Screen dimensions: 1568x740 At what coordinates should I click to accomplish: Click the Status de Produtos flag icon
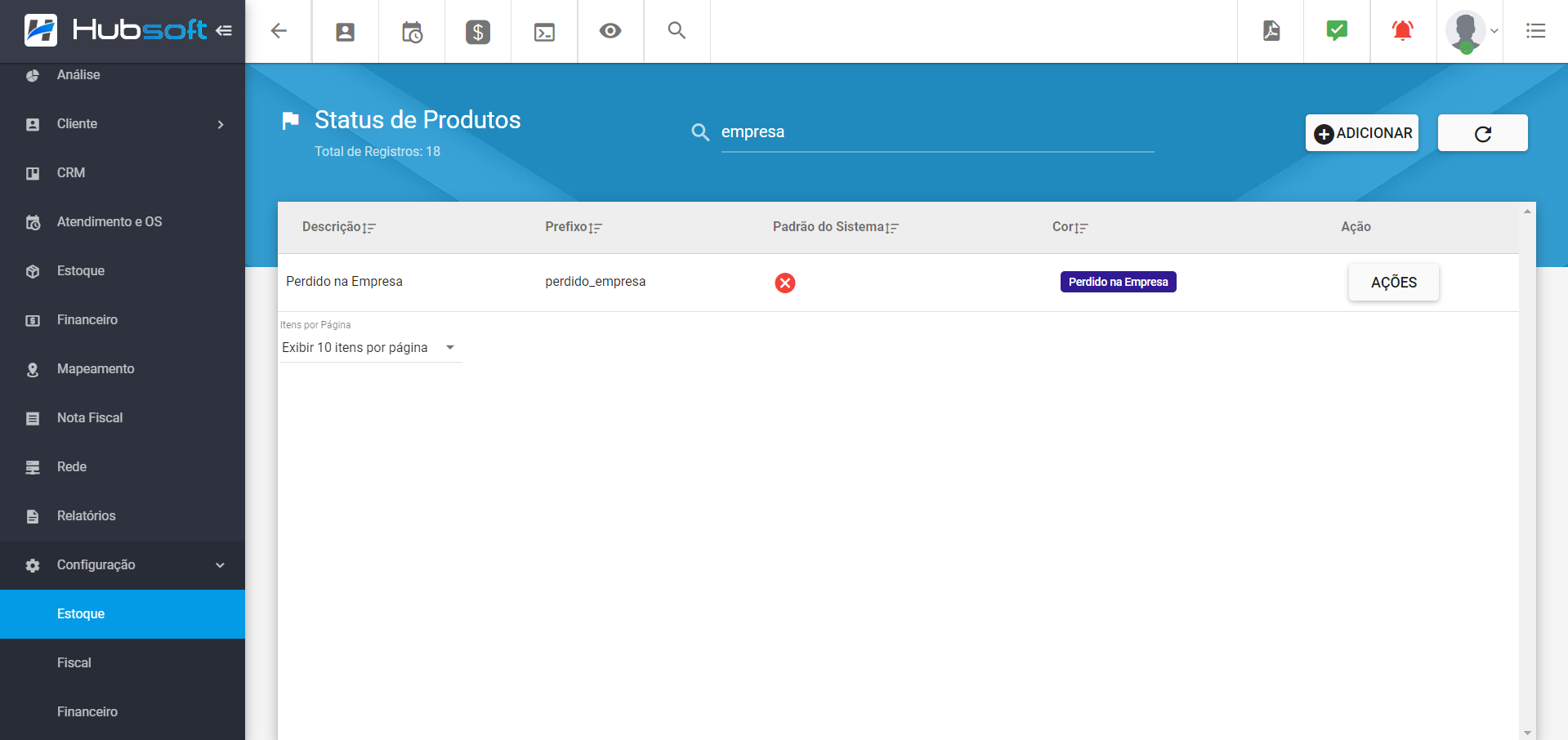[x=290, y=121]
